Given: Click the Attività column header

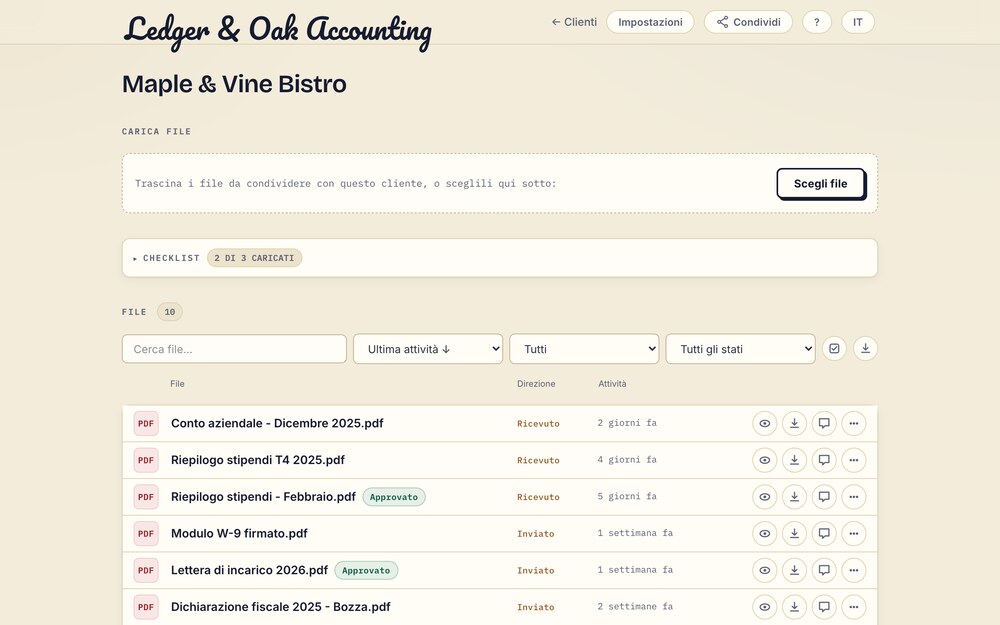Looking at the screenshot, I should click(x=612, y=384).
